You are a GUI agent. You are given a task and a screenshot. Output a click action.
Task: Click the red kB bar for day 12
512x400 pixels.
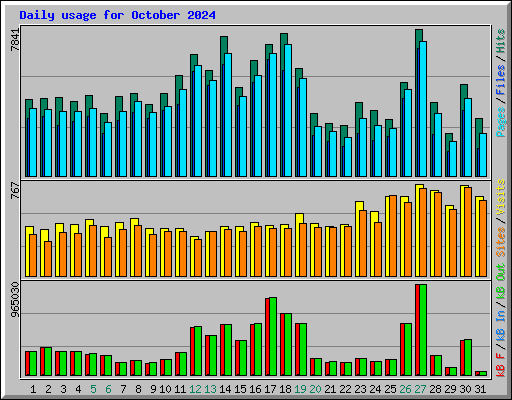[x=192, y=351]
